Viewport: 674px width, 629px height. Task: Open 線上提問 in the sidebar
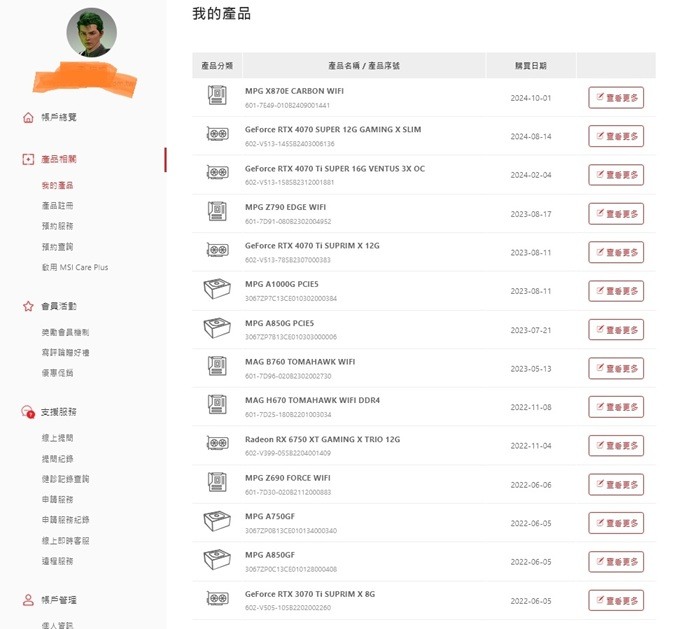pyautogui.click(x=58, y=438)
